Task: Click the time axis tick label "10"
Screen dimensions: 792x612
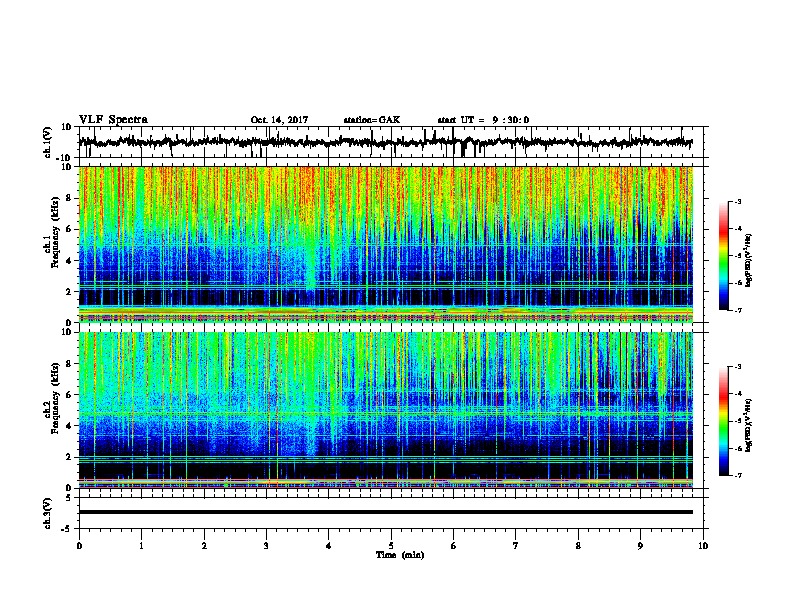Action: (x=703, y=546)
